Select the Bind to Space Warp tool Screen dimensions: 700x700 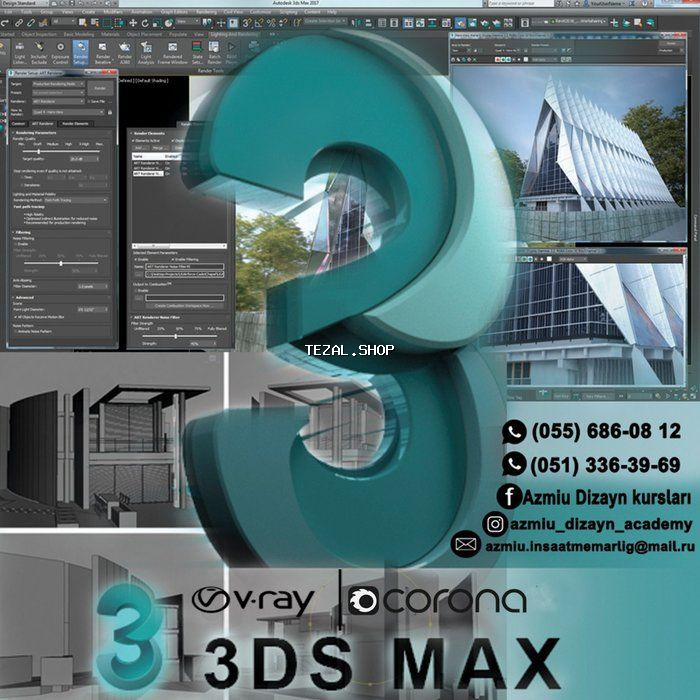click(x=43, y=22)
